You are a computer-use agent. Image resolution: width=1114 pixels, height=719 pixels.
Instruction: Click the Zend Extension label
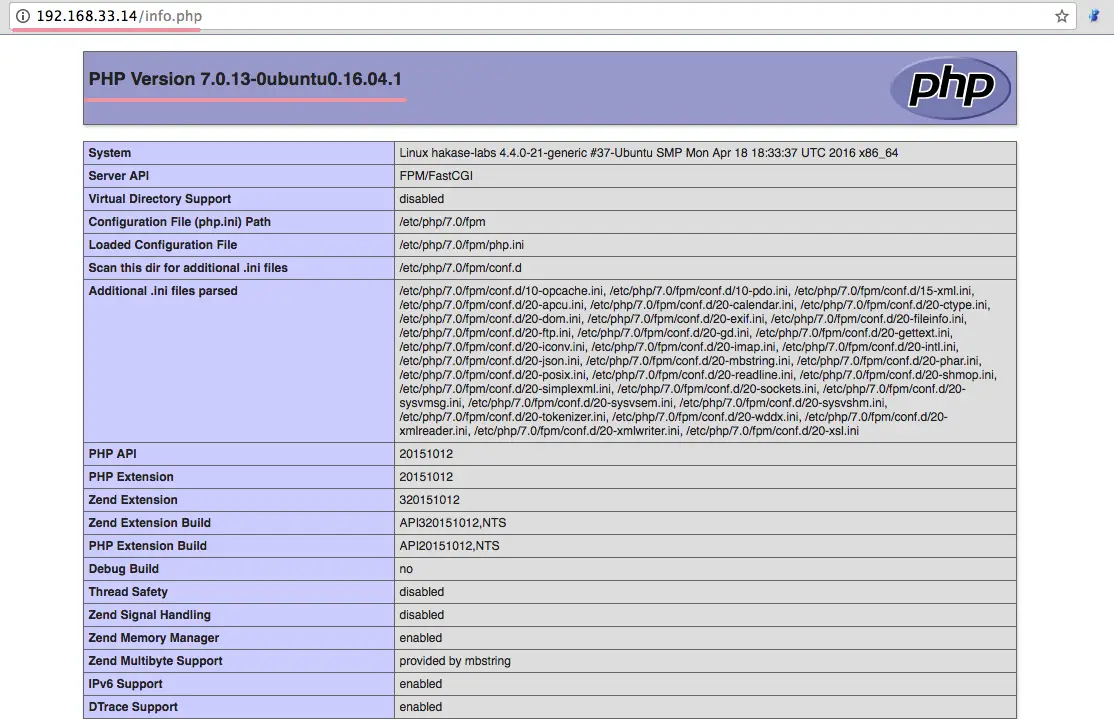click(133, 499)
